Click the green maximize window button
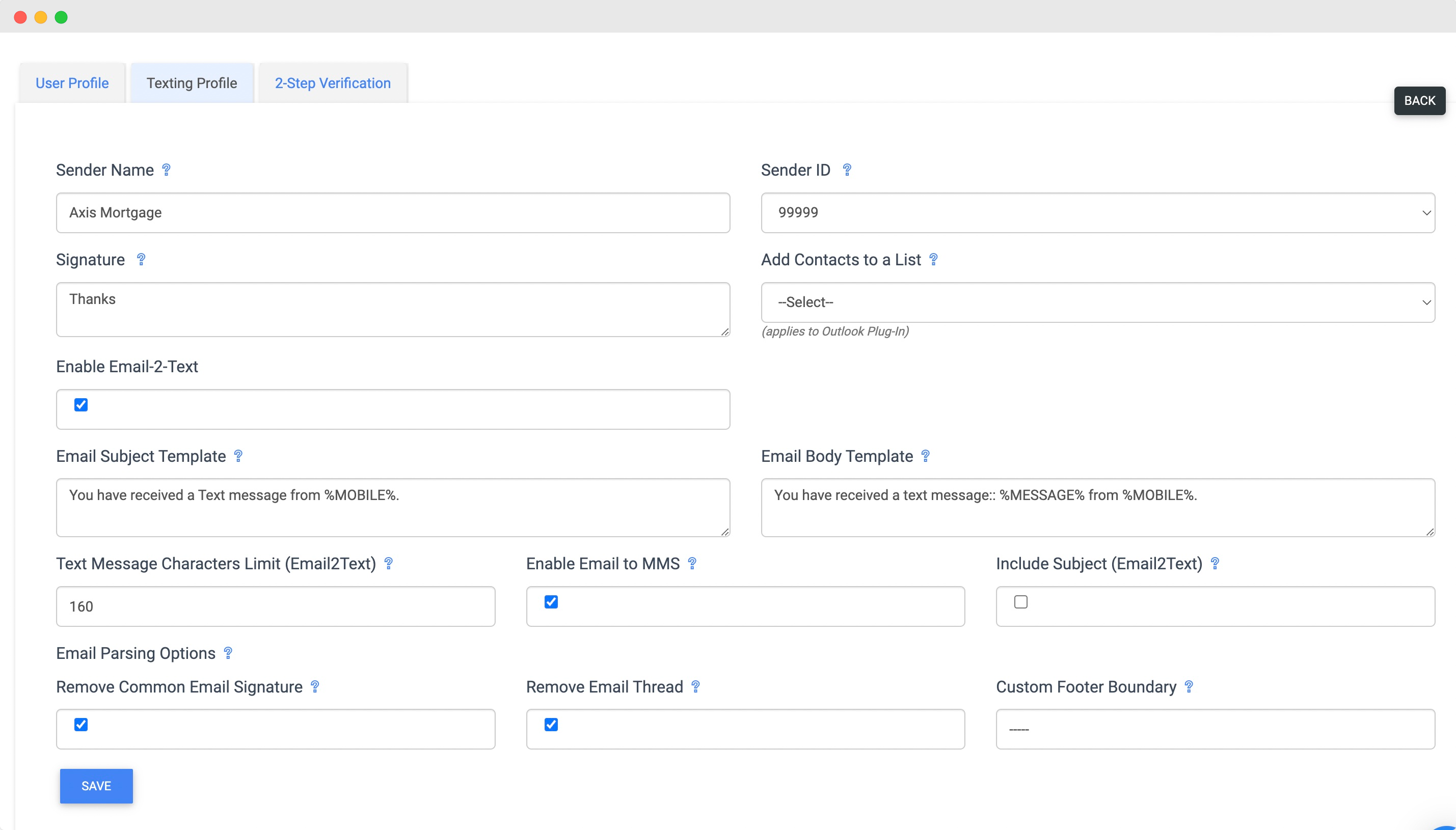The height and width of the screenshot is (830, 1456). (61, 17)
